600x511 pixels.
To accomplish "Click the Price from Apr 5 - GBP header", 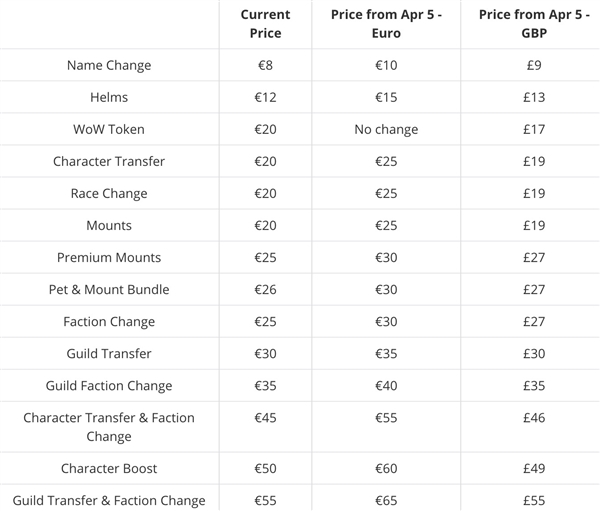I will (527, 24).
